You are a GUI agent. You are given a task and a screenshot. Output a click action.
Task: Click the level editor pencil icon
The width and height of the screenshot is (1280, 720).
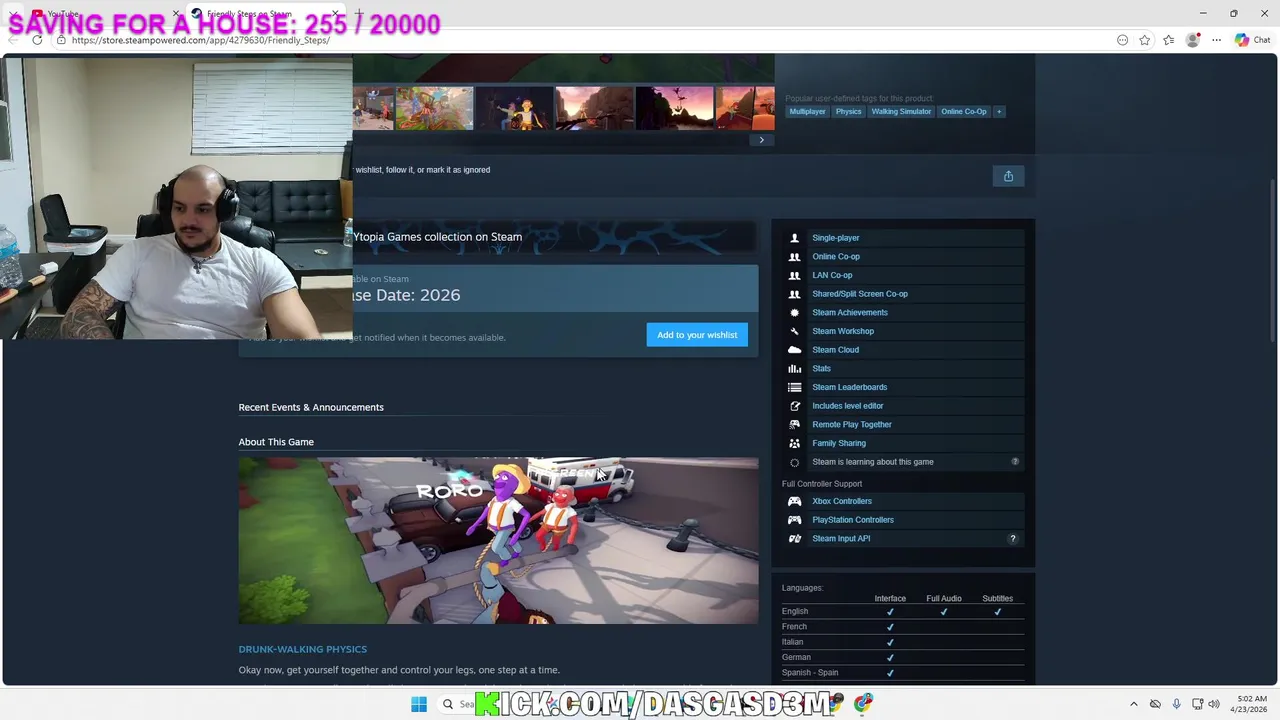(x=794, y=406)
